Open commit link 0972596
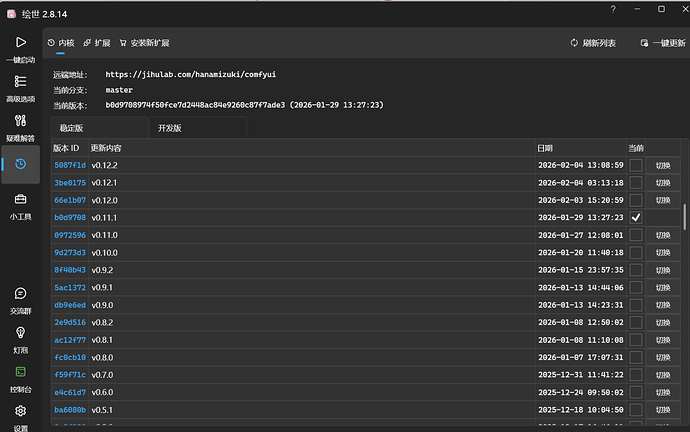This screenshot has width=690, height=432. (70, 235)
